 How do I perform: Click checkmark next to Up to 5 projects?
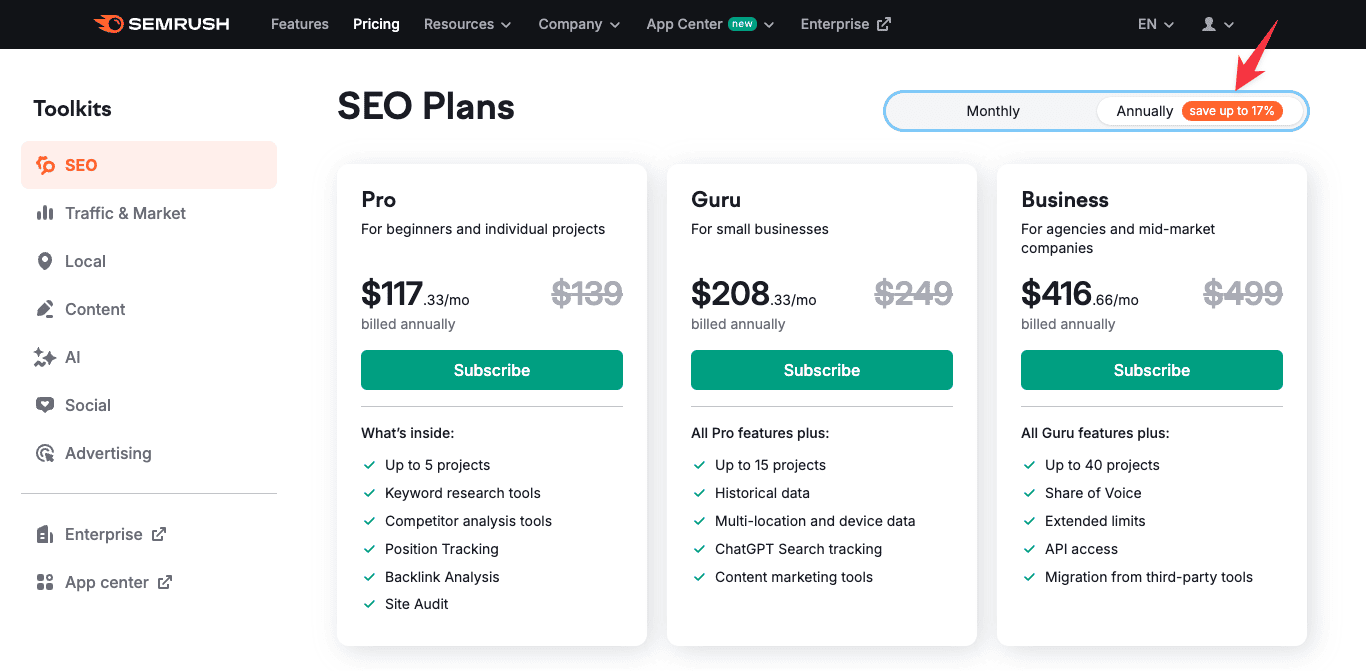pyautogui.click(x=370, y=465)
